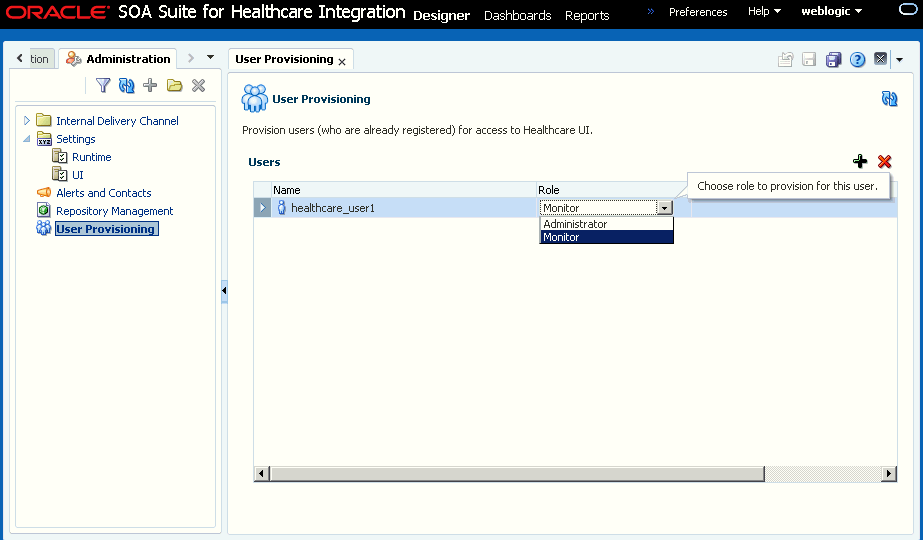The width and height of the screenshot is (923, 540).
Task: Click the open folder icon in Administration toolbar
Action: pyautogui.click(x=174, y=85)
